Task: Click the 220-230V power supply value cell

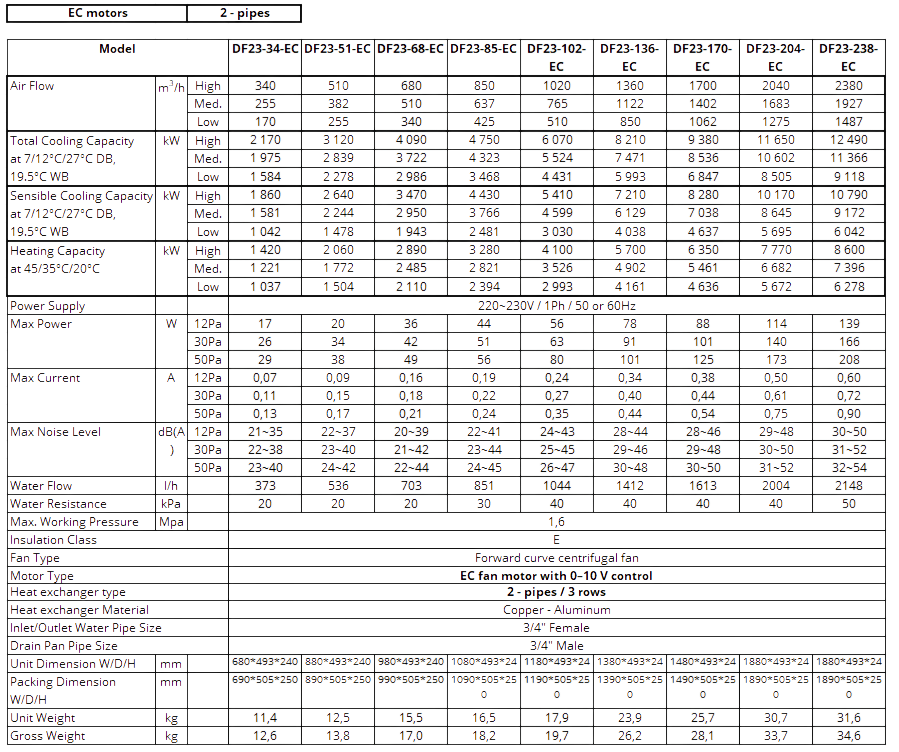Action: [557, 306]
